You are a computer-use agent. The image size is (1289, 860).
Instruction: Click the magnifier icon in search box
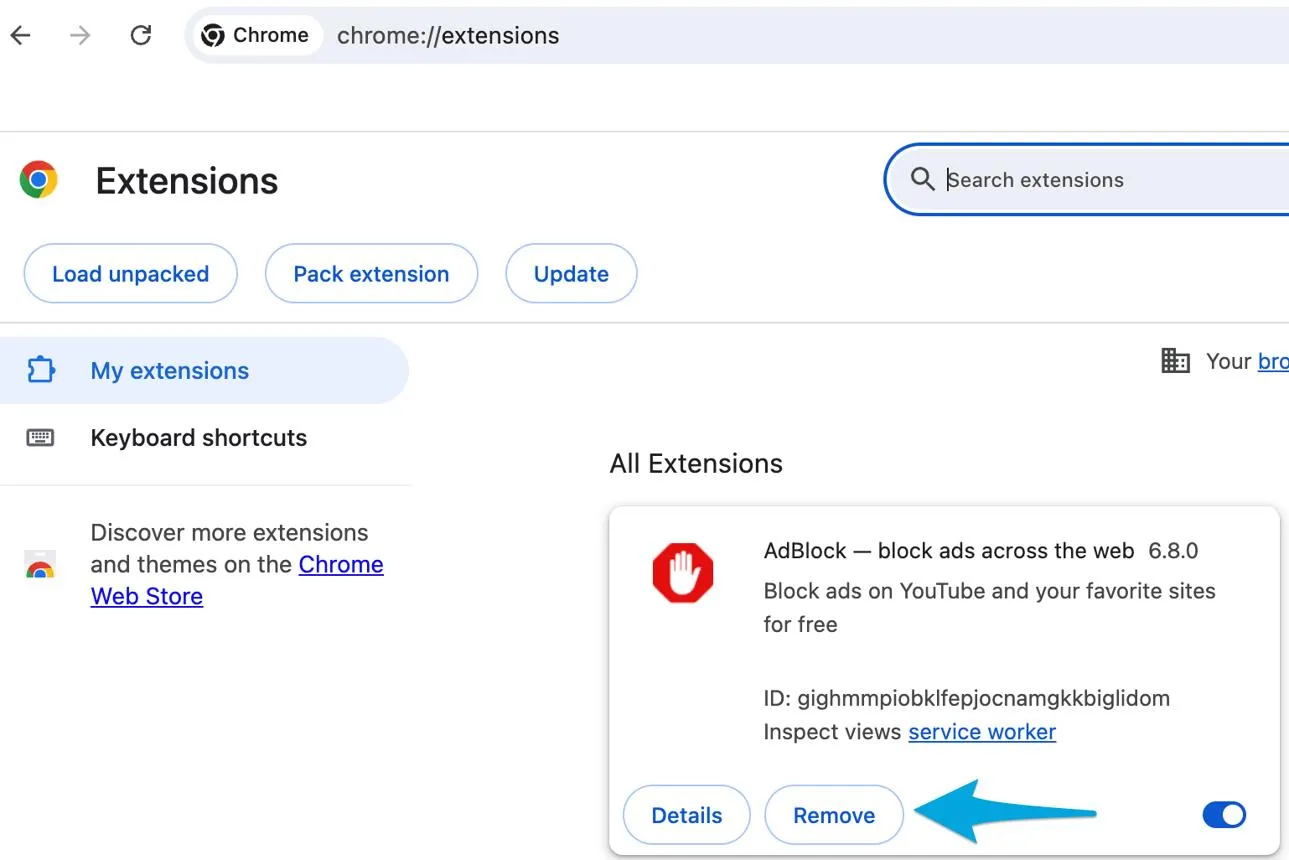[x=922, y=179]
